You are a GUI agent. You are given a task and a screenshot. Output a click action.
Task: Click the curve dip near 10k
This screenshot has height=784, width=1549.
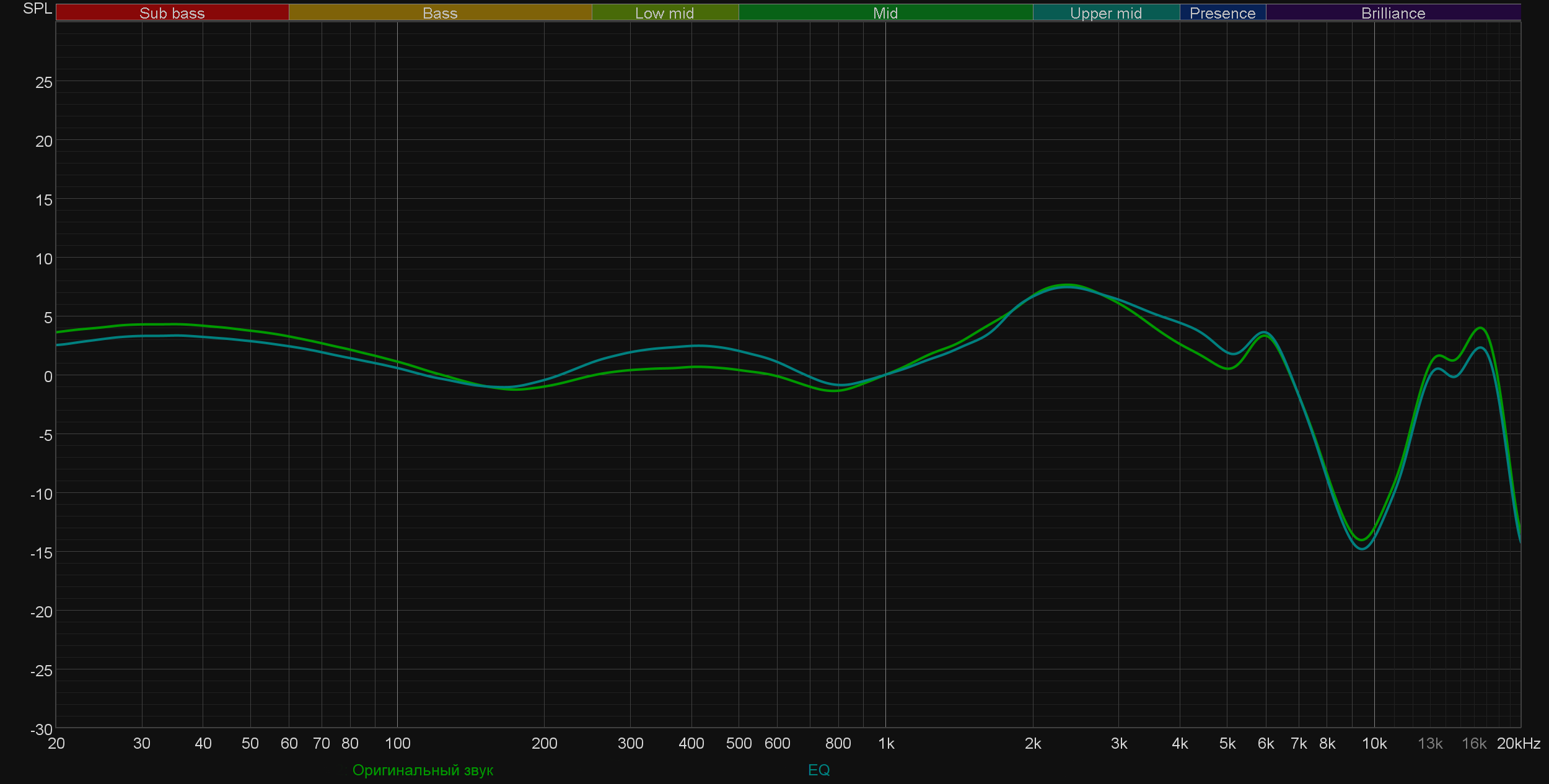click(x=1361, y=544)
